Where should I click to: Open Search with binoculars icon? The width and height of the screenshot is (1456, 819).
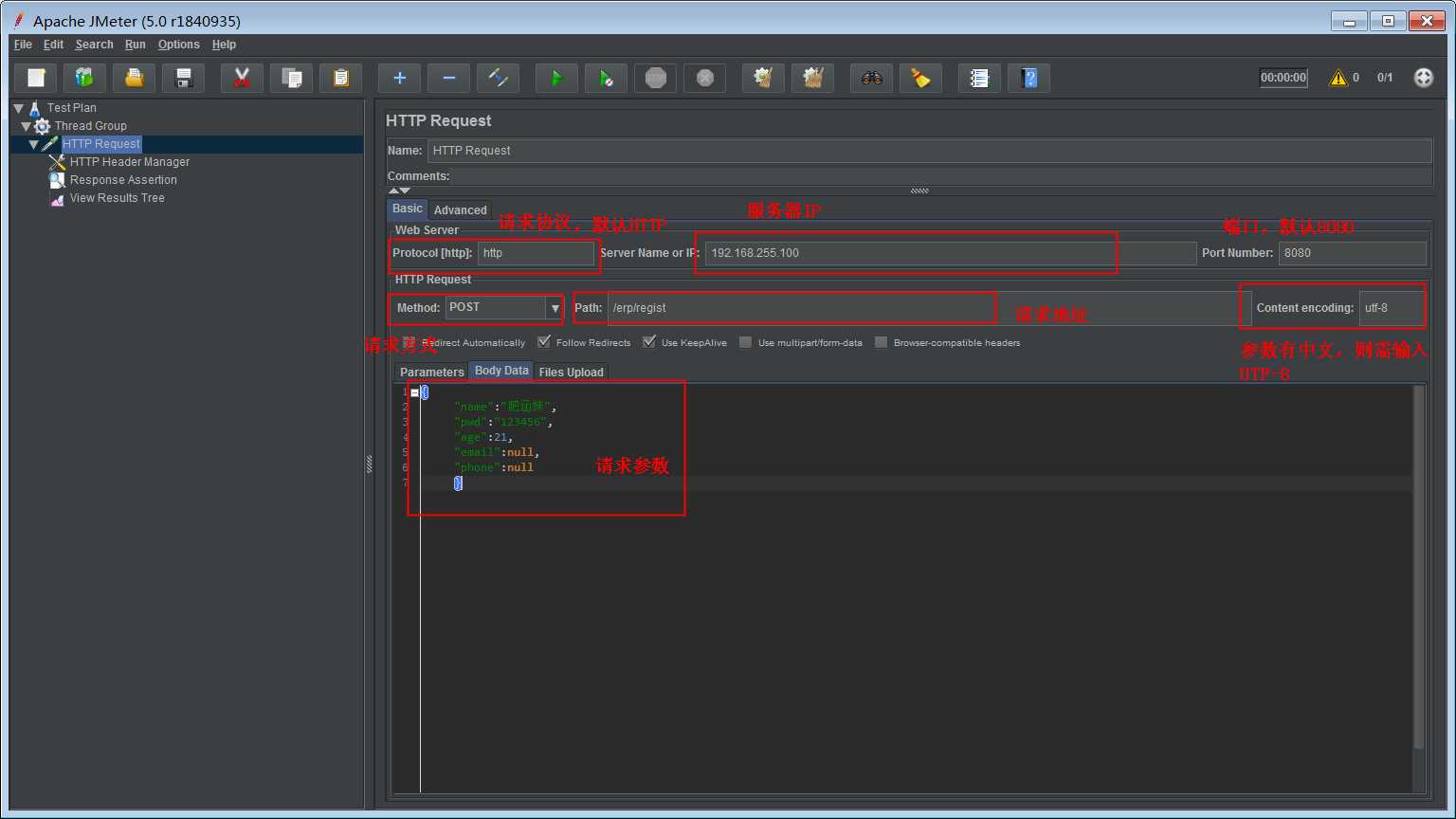[x=871, y=78]
